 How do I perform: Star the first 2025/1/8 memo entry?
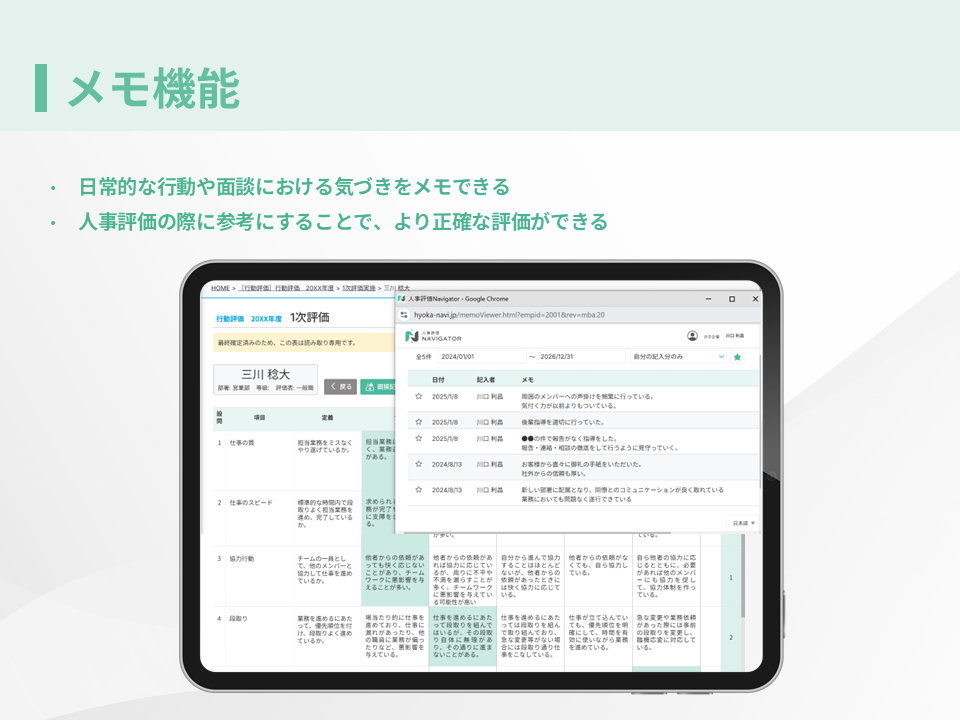pos(419,397)
